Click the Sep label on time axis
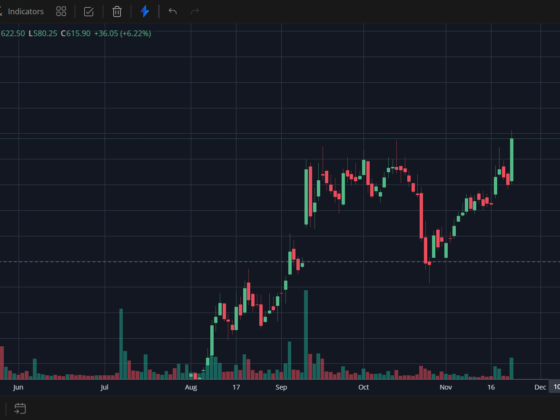This screenshot has width=560, height=420. [281, 388]
